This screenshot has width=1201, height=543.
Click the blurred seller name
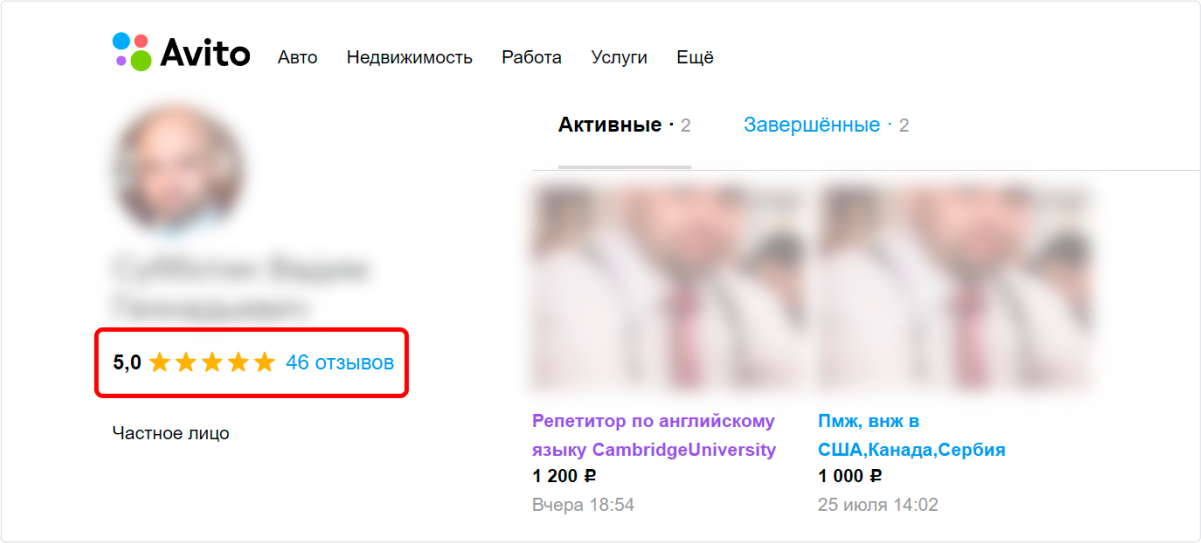(x=239, y=287)
